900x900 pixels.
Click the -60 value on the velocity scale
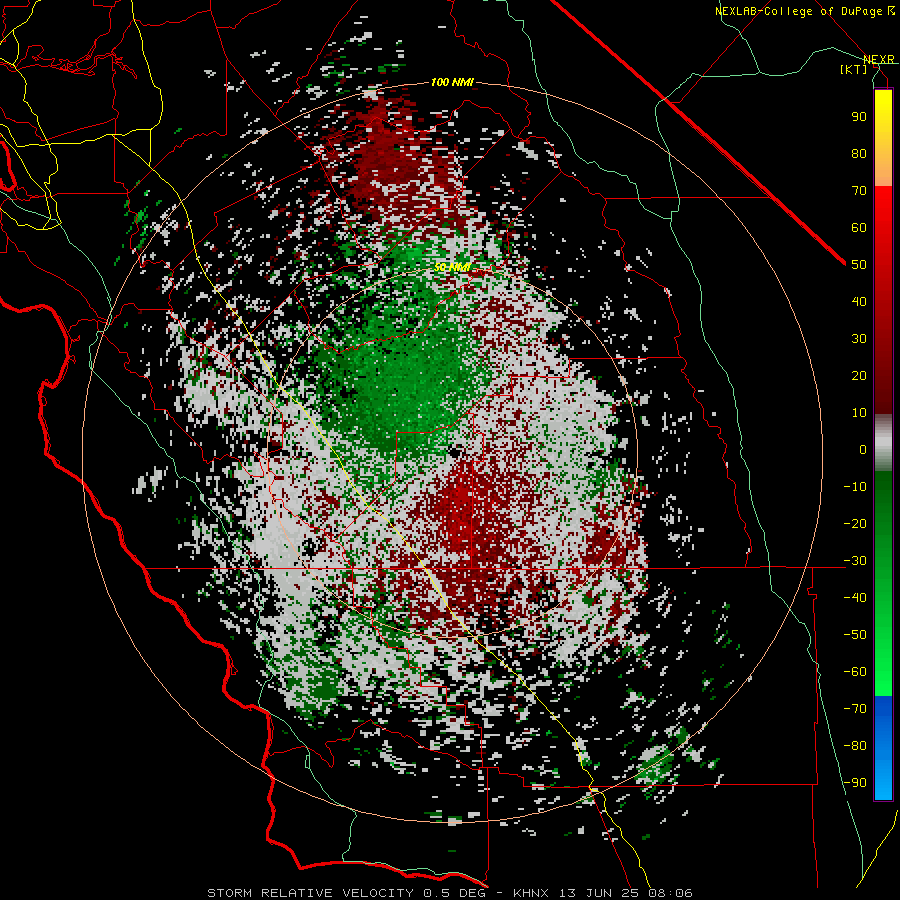[x=855, y=672]
